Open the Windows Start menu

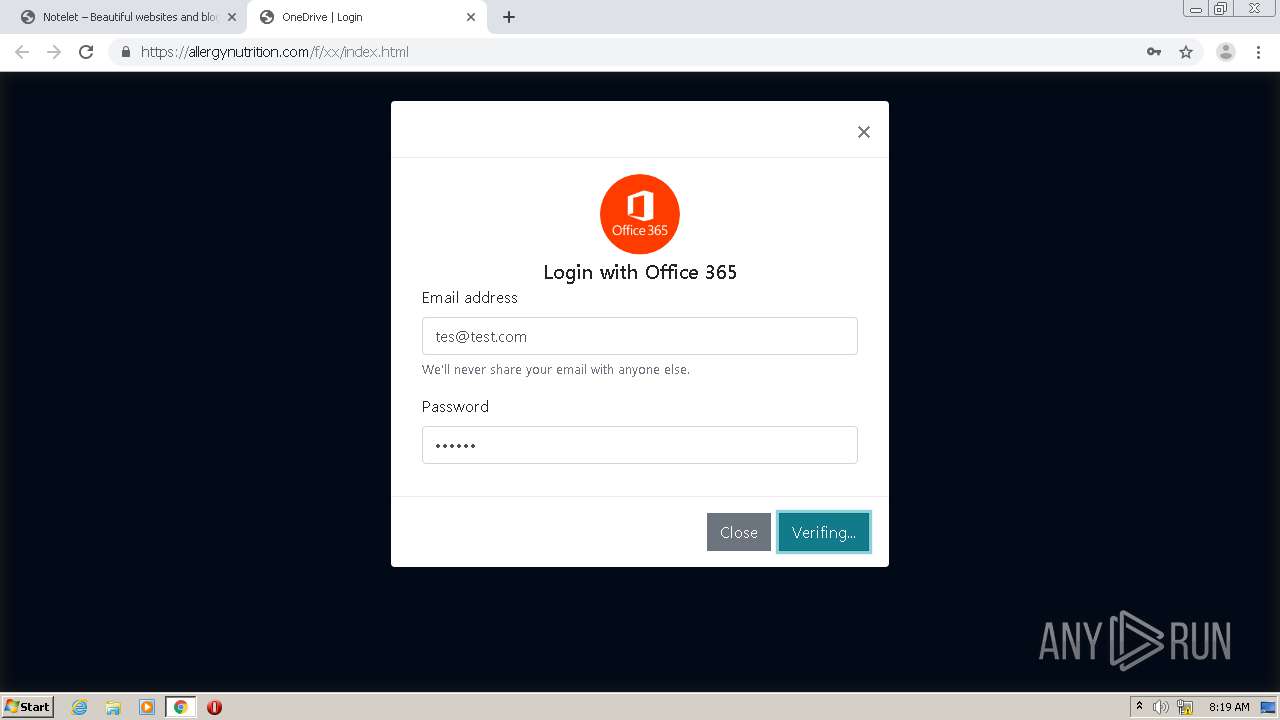[28, 707]
